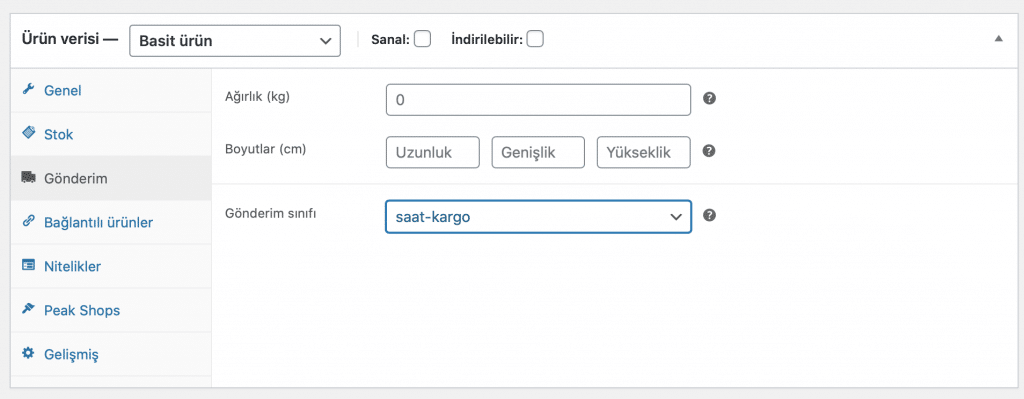Enable the İndirilebilir checkbox
Screen dimensions: 1024x399
click(536, 39)
